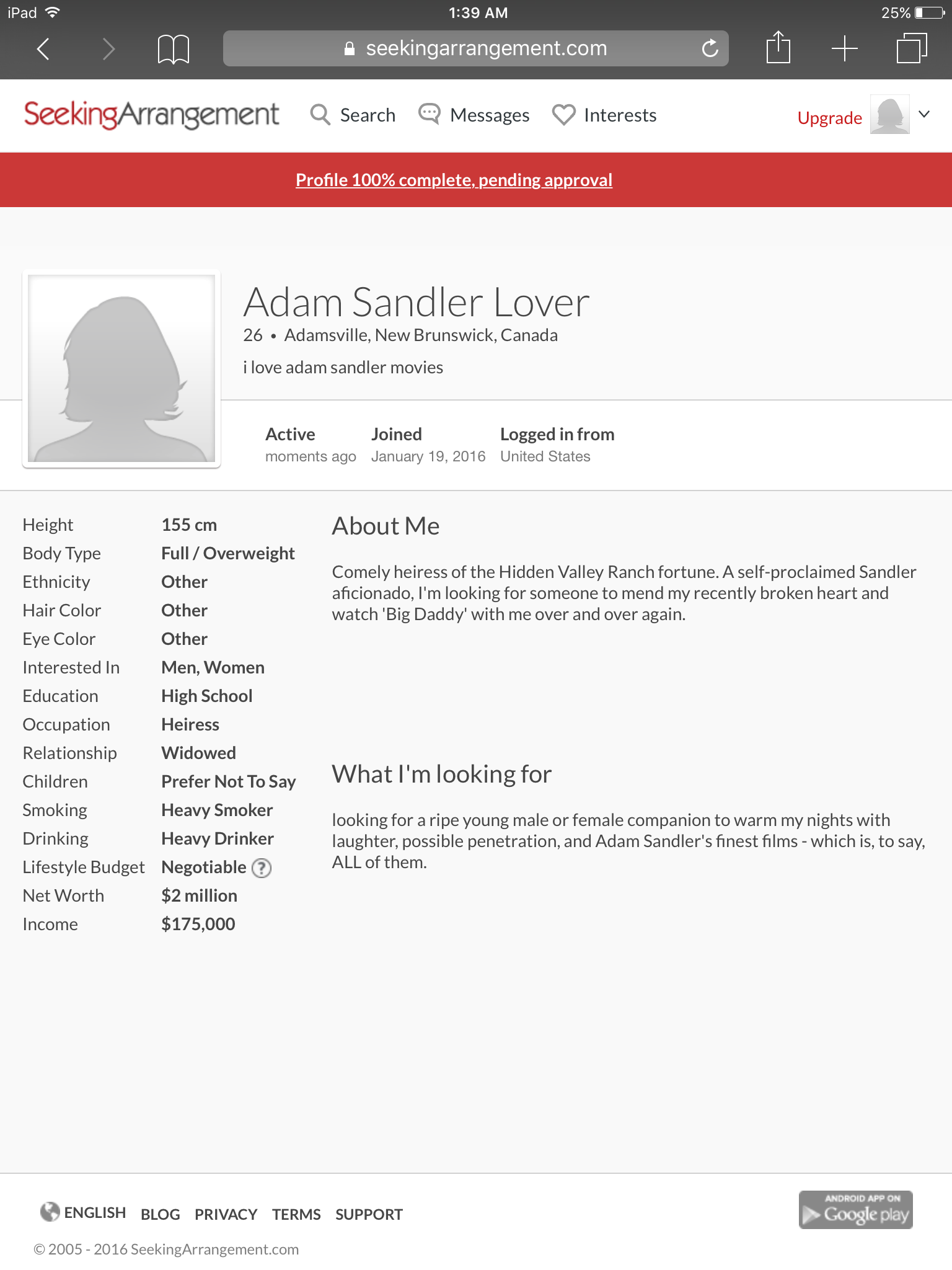This screenshot has width=952, height=1270.
Task: Open a new tab with plus icon
Action: point(844,48)
